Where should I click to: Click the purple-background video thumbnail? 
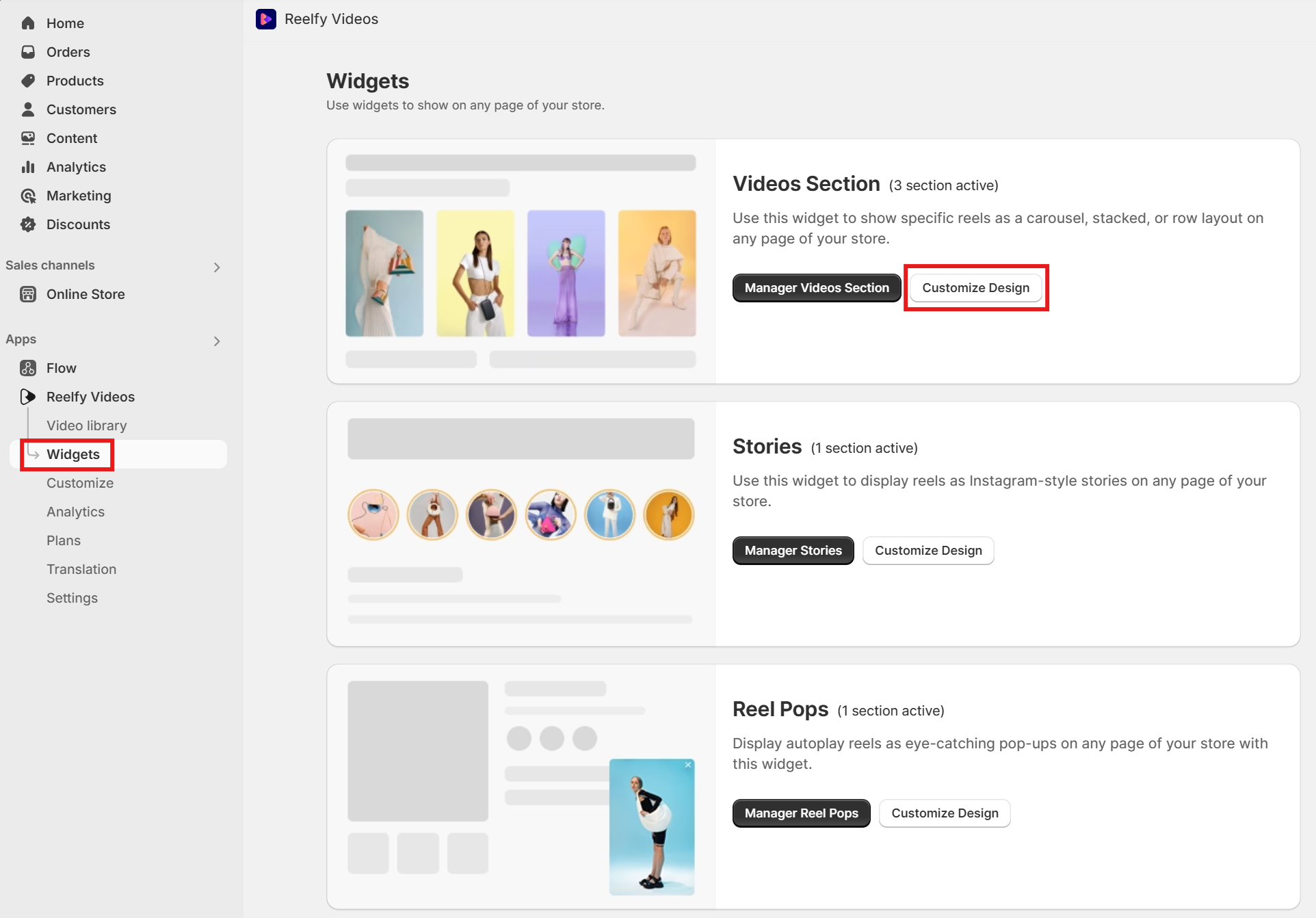[566, 273]
